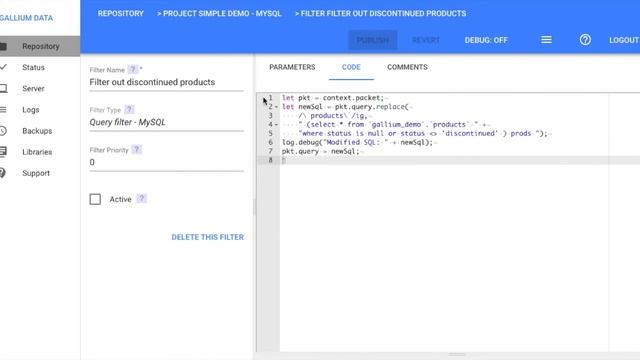Click line number 6 in editor gutter

270,142
